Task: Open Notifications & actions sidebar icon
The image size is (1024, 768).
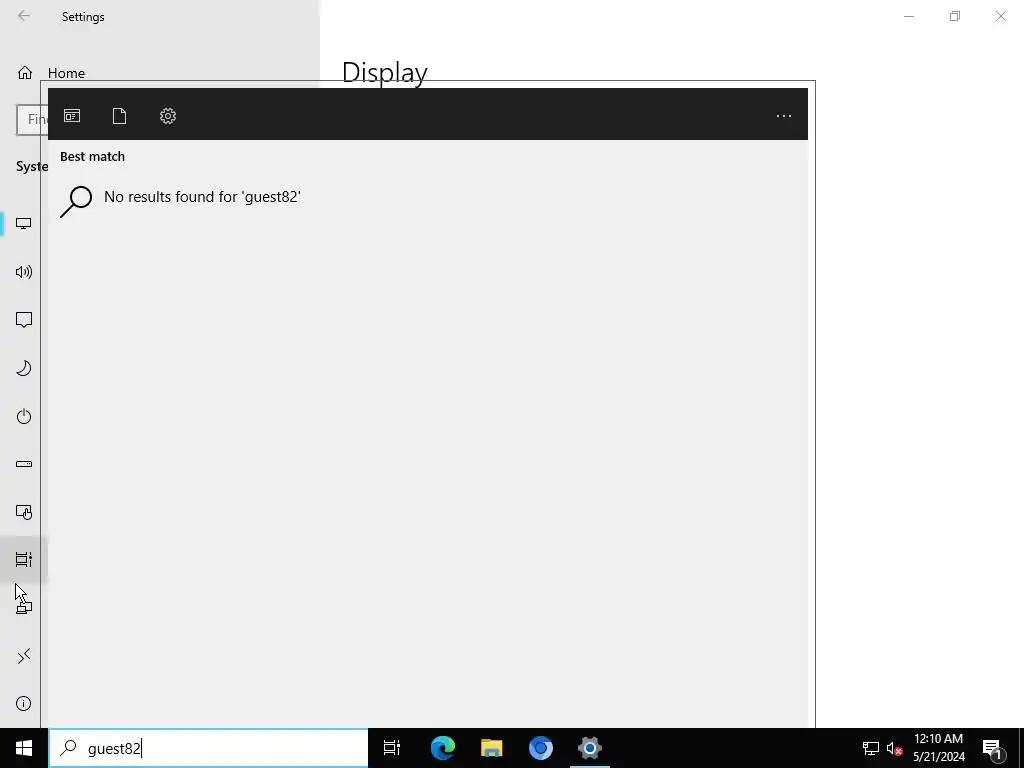Action: tap(24, 320)
